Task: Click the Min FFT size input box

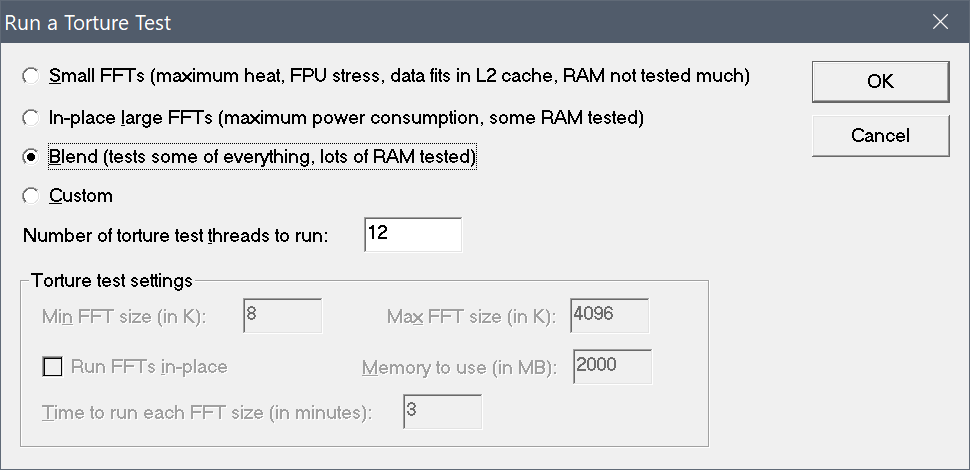Action: point(282,316)
